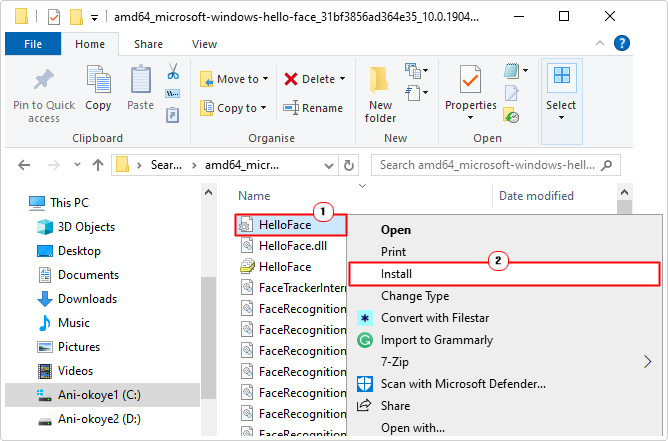Image resolution: width=668 pixels, height=441 pixels.
Task: Choose Import to Grammarly
Action: 505,340
